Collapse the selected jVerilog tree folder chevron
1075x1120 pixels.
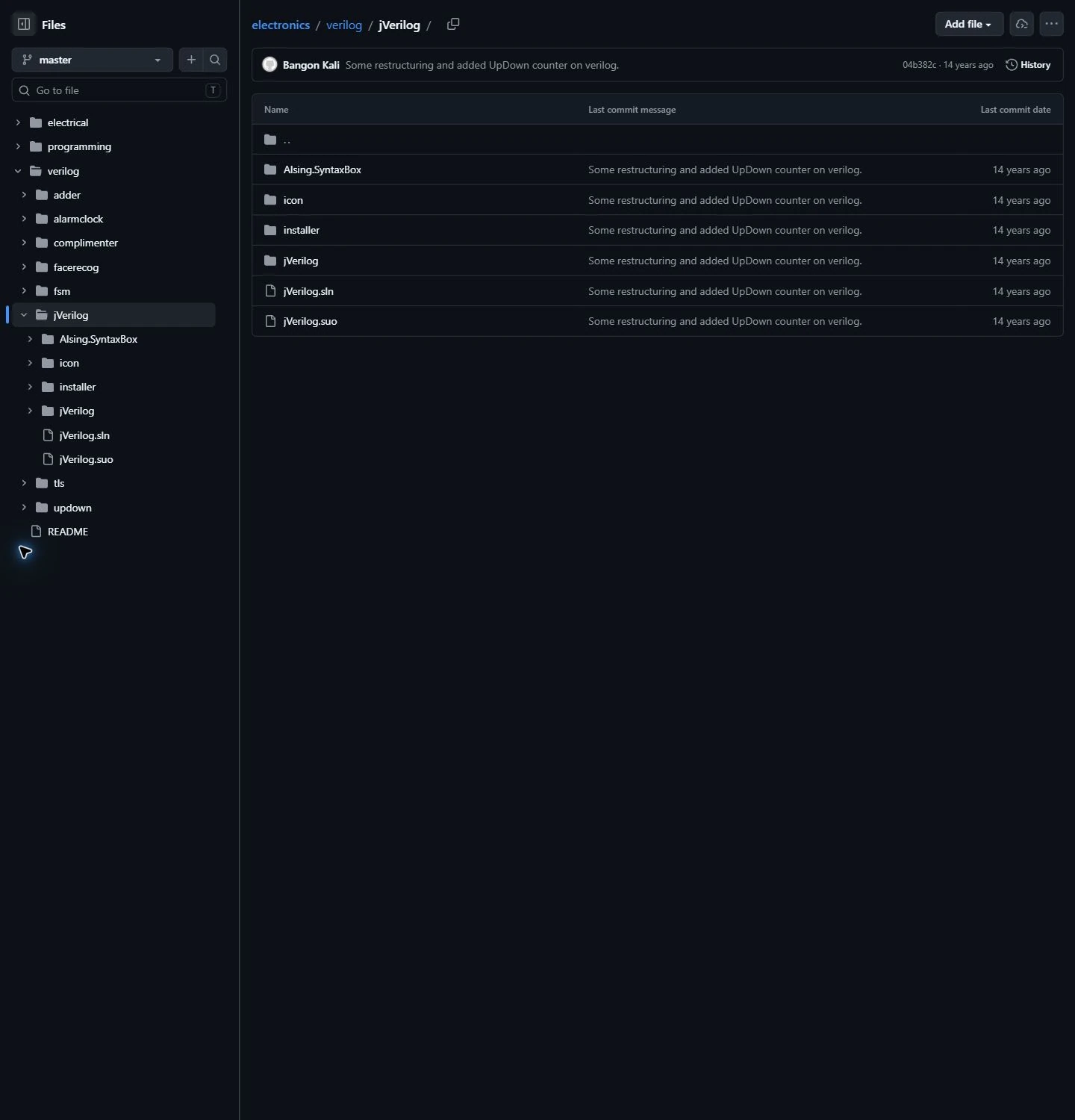[24, 315]
